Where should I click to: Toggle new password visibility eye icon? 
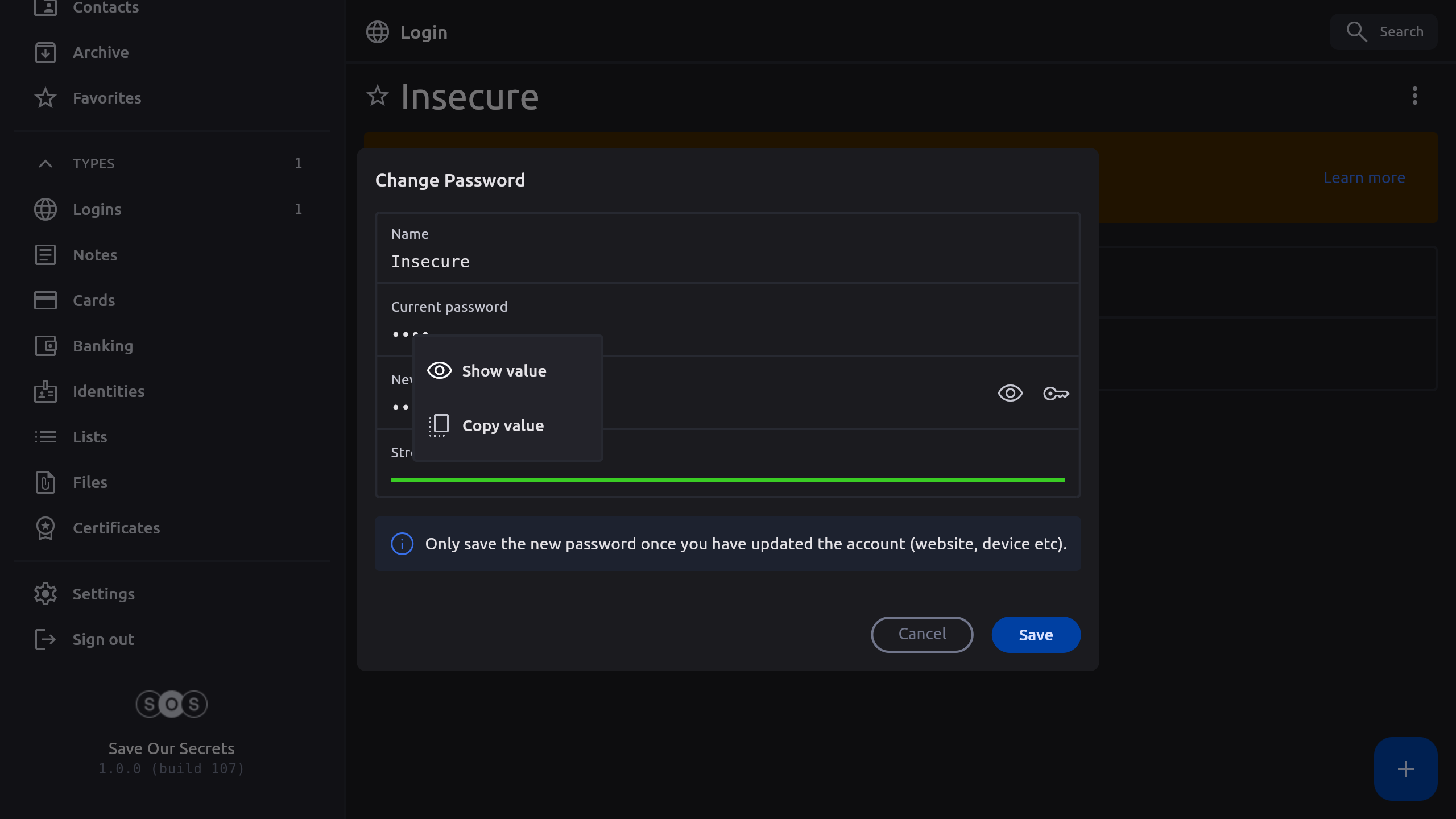click(x=1010, y=394)
